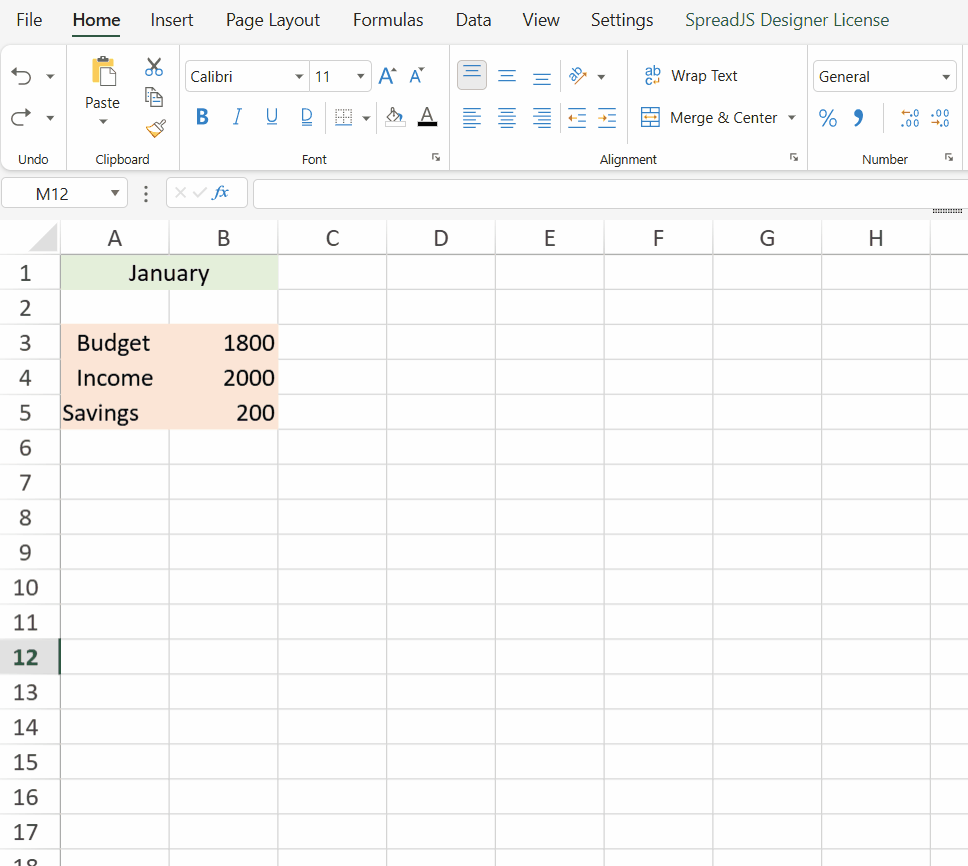Toggle Bottom Align for cells
Screen dimensions: 968x866
(x=542, y=77)
